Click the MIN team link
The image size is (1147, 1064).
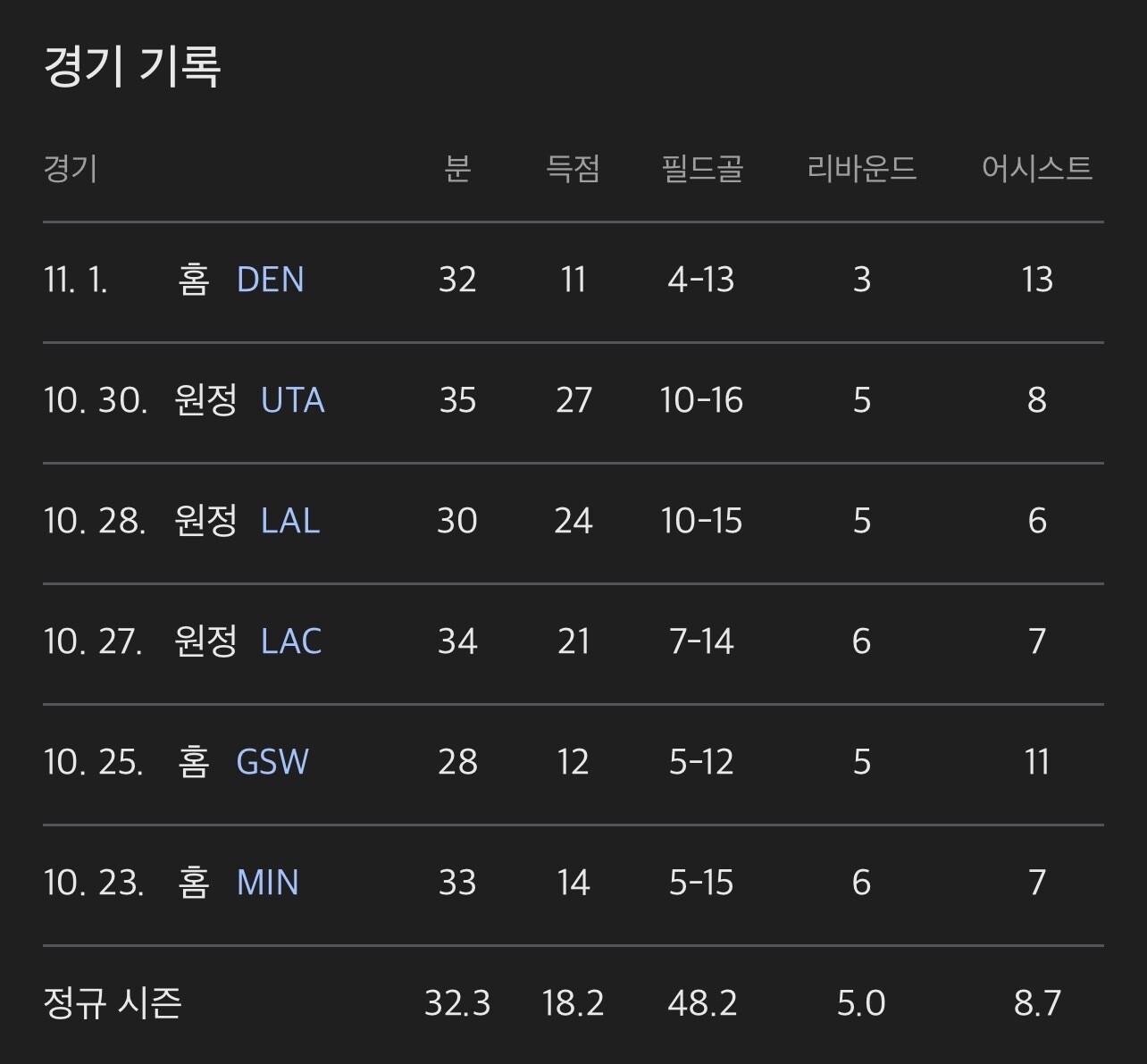tap(267, 883)
